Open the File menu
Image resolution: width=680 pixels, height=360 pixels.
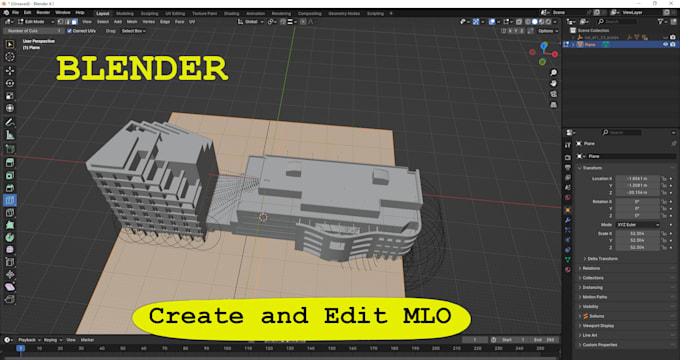(15, 13)
